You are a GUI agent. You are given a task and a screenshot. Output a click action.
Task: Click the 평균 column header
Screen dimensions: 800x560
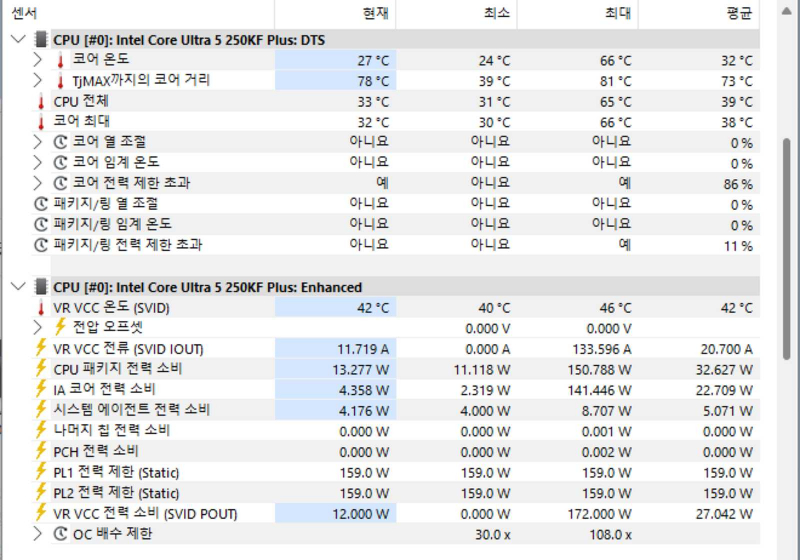[739, 13]
